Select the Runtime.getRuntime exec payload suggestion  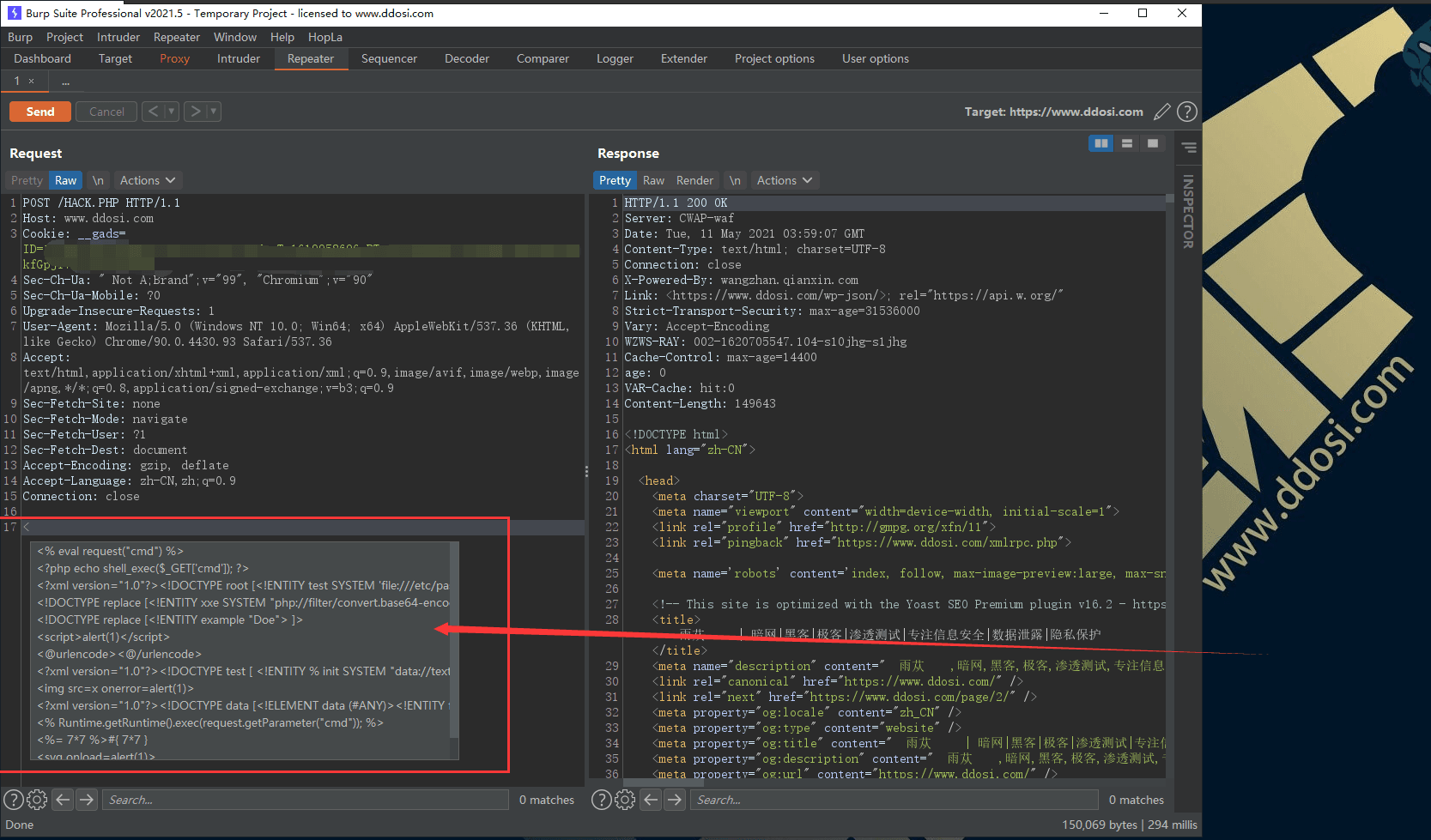point(240,722)
